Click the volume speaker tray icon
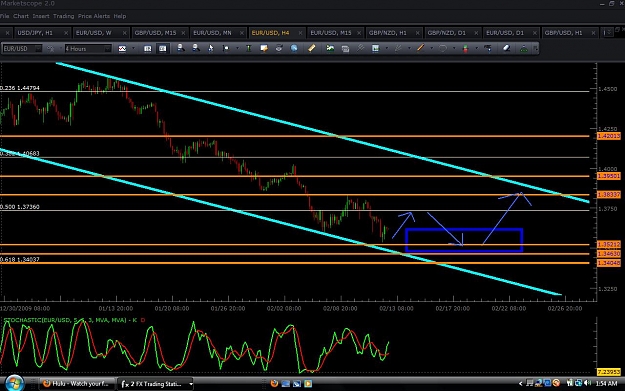This screenshot has width=625, height=391. pos(587,383)
